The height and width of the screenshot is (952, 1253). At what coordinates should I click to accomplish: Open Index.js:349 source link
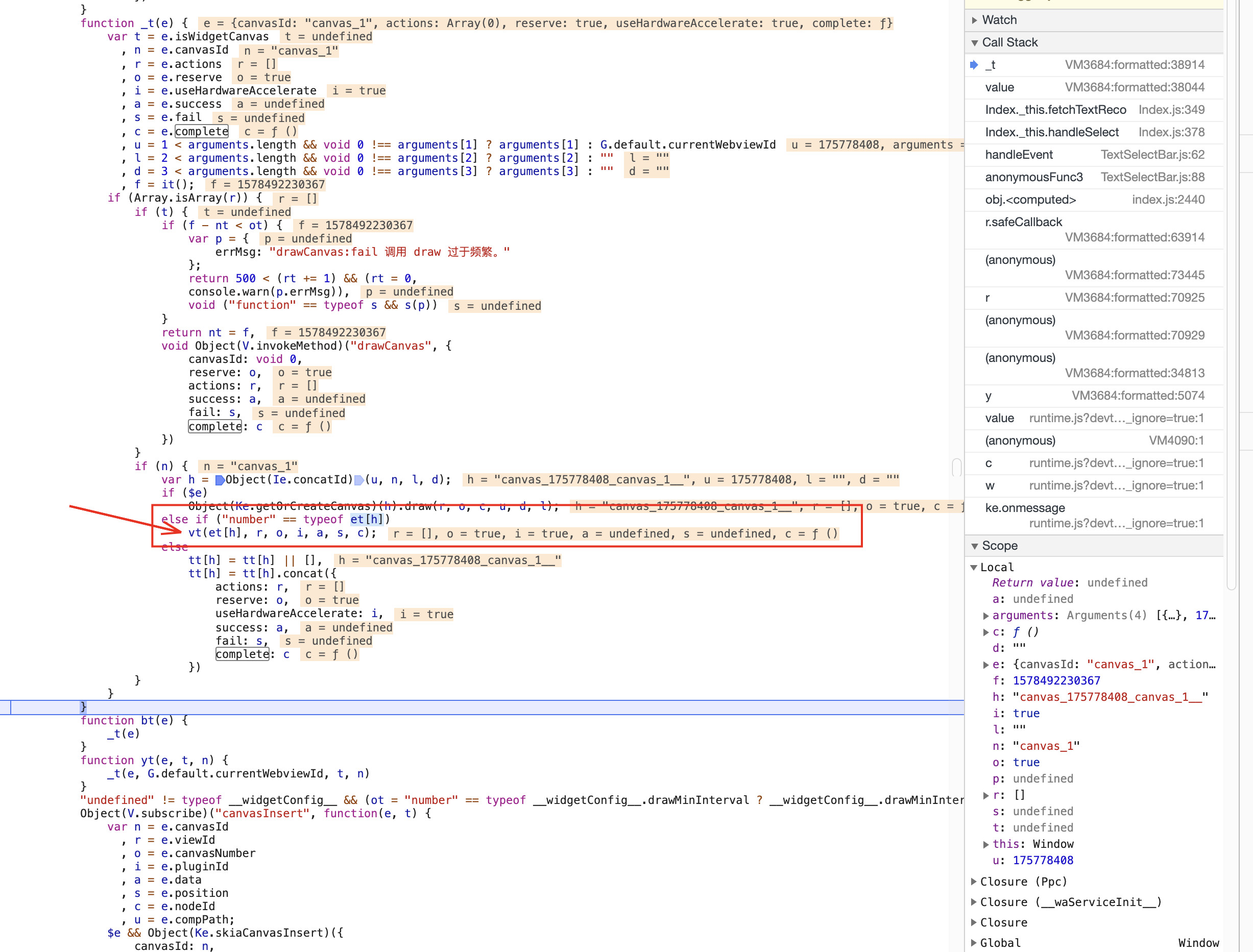click(1171, 110)
